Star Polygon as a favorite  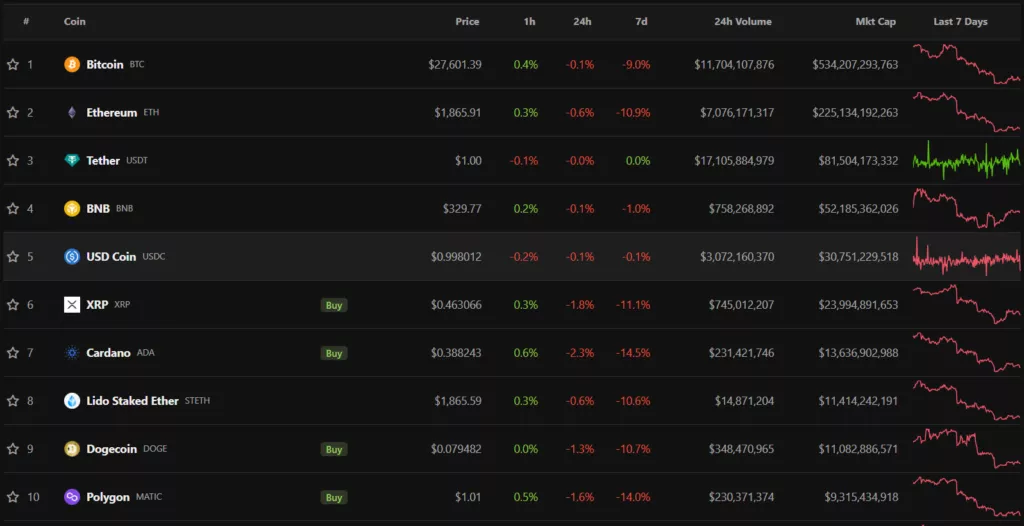[13, 497]
